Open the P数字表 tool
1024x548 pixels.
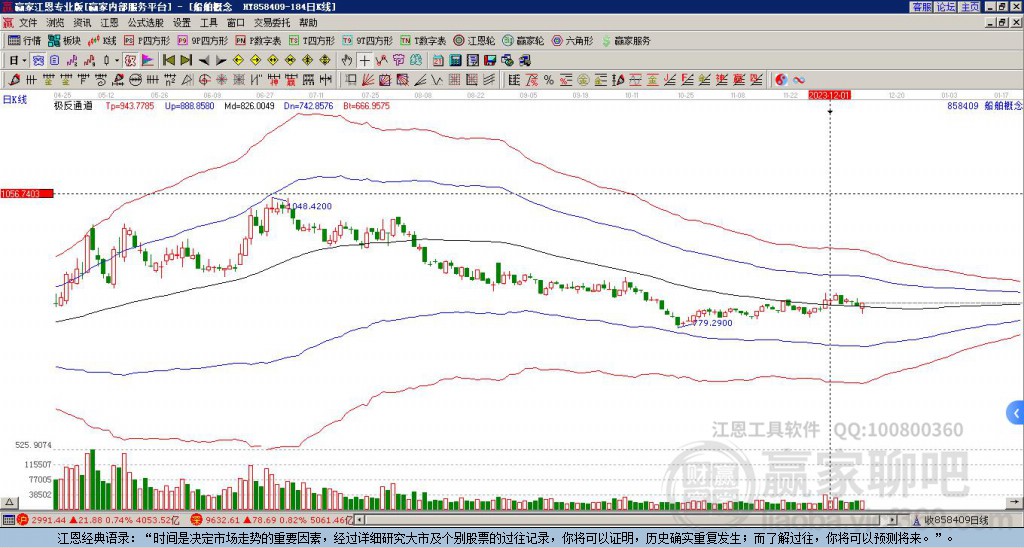point(257,40)
